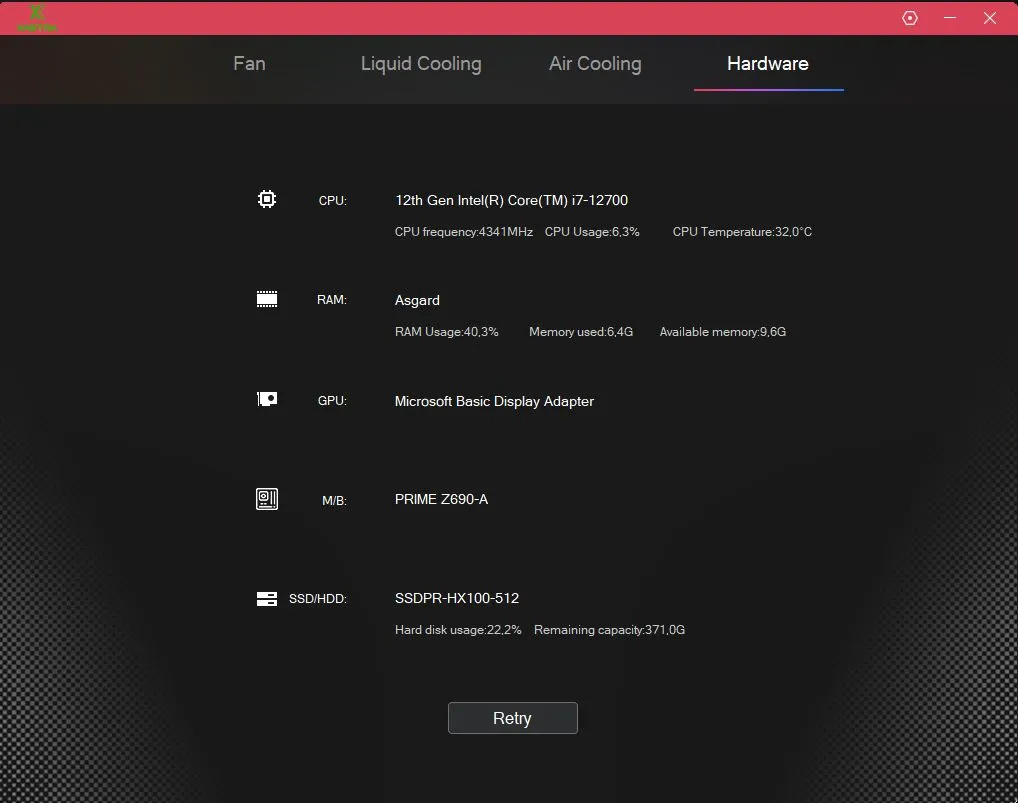This screenshot has height=803, width=1018.
Task: Click the 'SSD/HDD:' label
Action: point(318,599)
